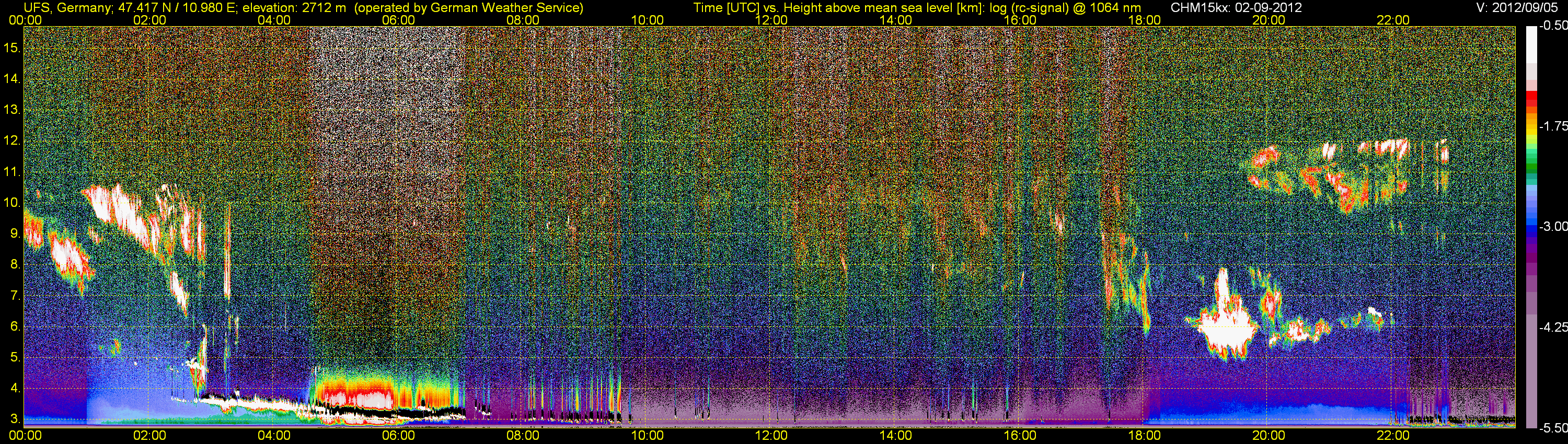Click the '15.' height axis label
1568x444 pixels.
coord(11,48)
